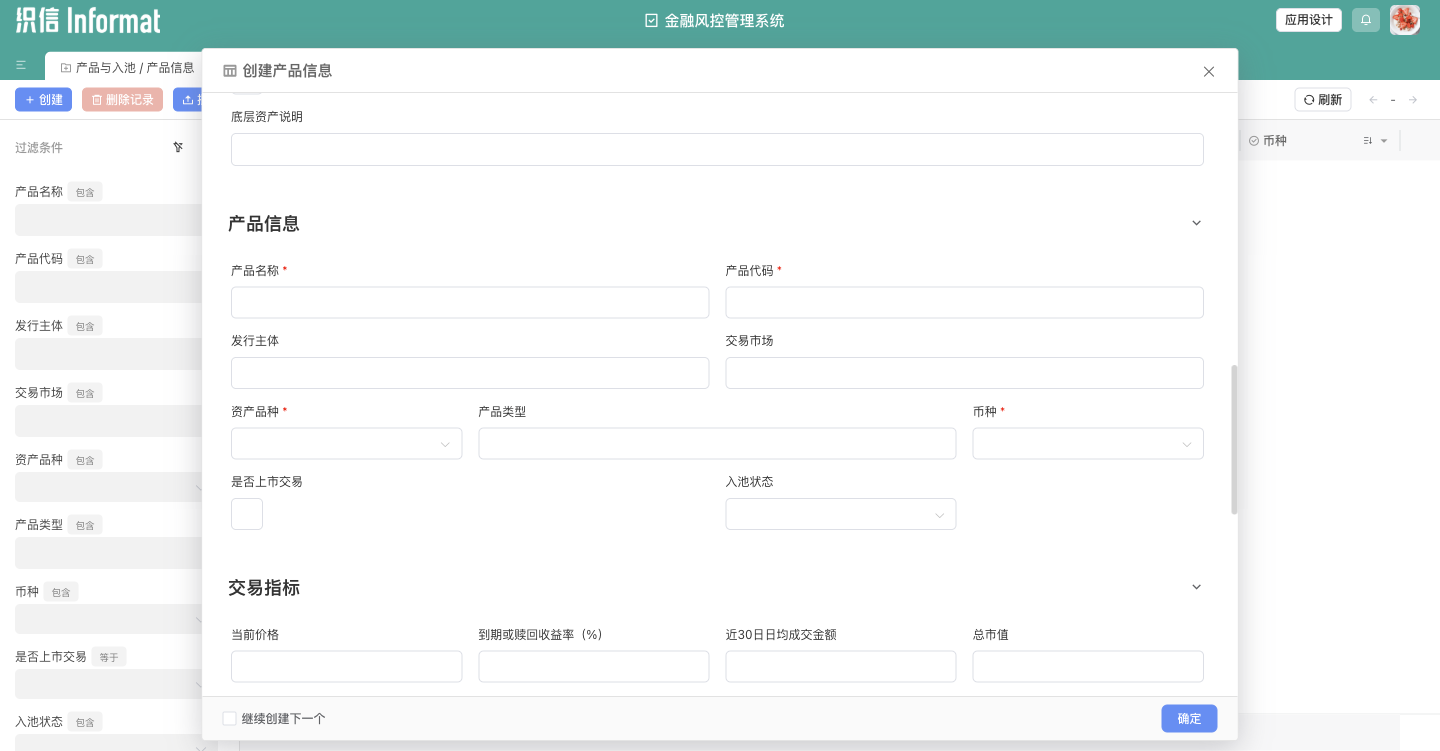This screenshot has height=751, width=1440.
Task: Open the 入池状态 dropdown in form
Action: 841,514
